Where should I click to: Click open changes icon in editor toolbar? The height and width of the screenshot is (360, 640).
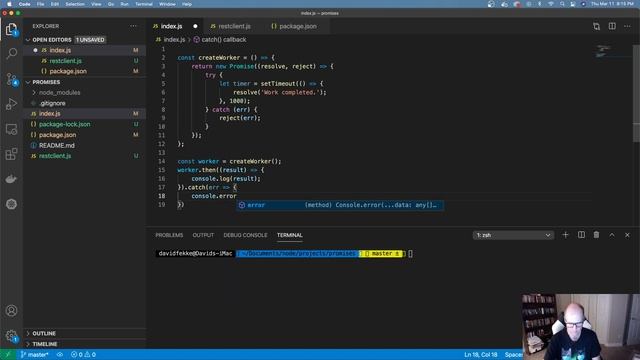(596, 26)
